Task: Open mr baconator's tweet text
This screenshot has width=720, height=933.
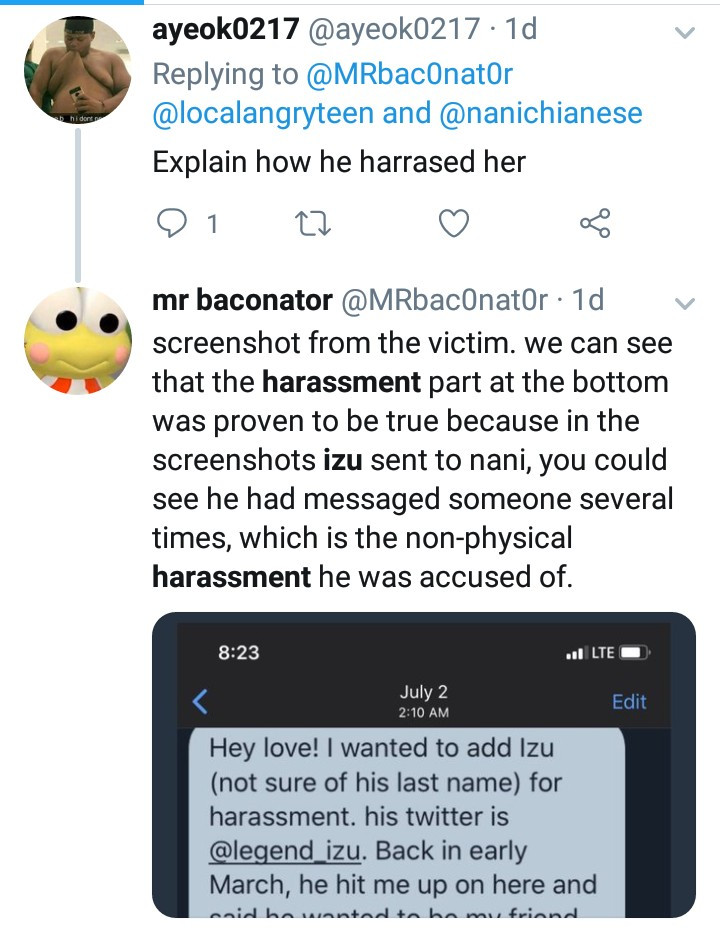Action: [x=412, y=460]
